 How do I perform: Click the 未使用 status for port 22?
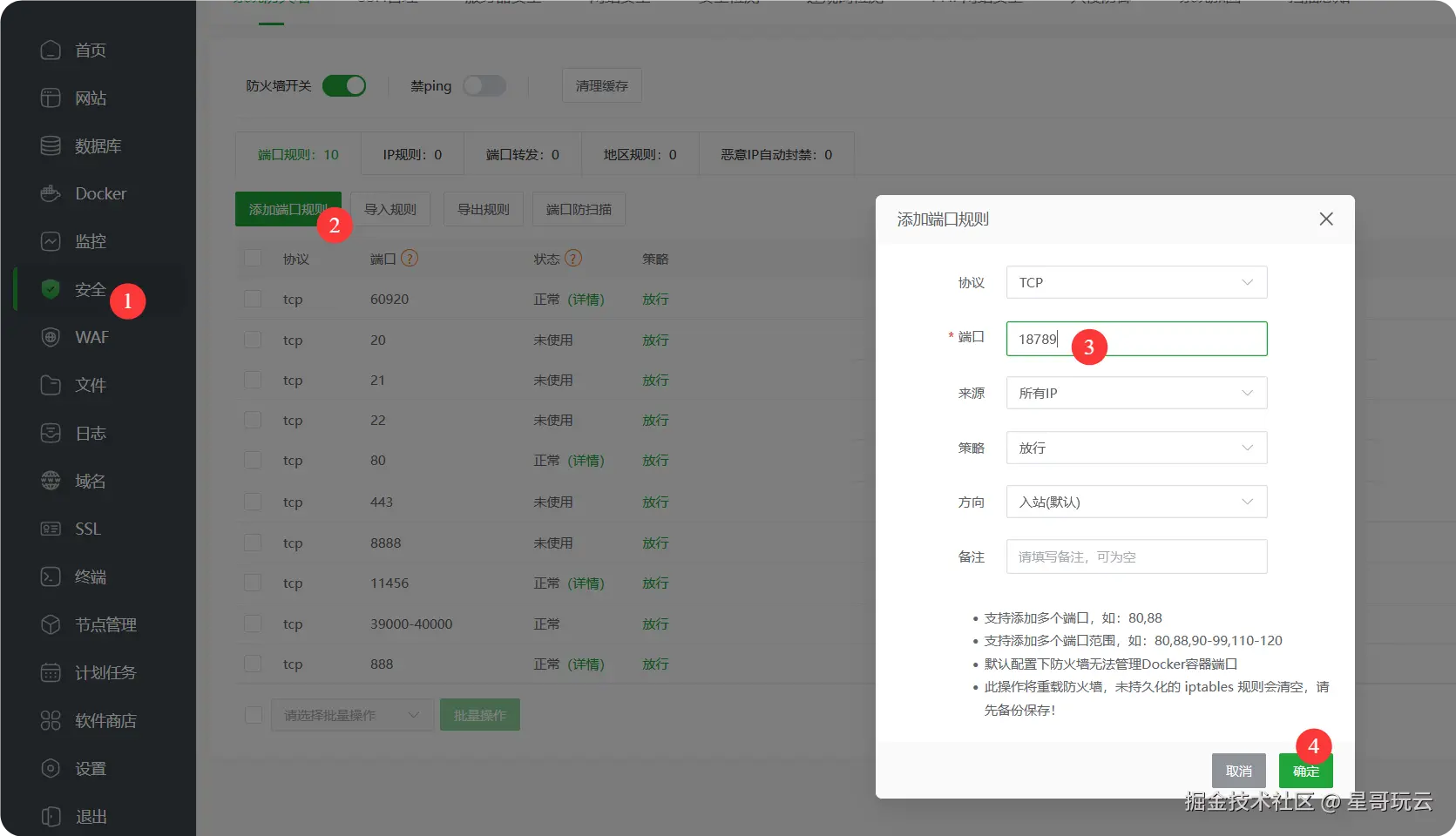tap(553, 420)
